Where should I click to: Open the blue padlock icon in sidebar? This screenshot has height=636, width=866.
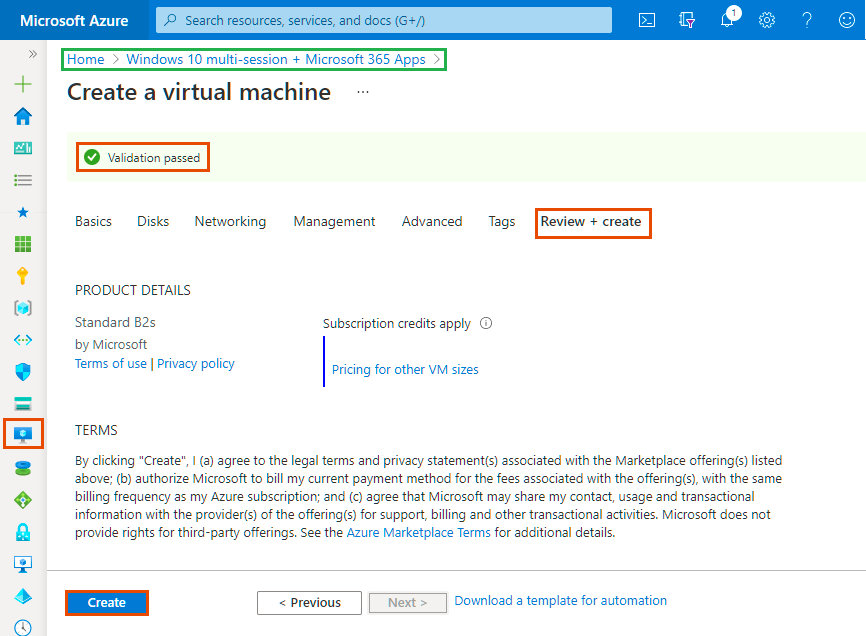click(23, 532)
